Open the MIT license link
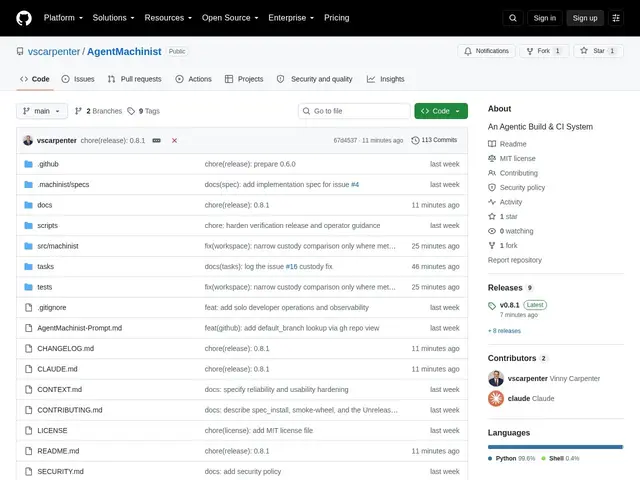The image size is (640, 480). [x=512, y=158]
